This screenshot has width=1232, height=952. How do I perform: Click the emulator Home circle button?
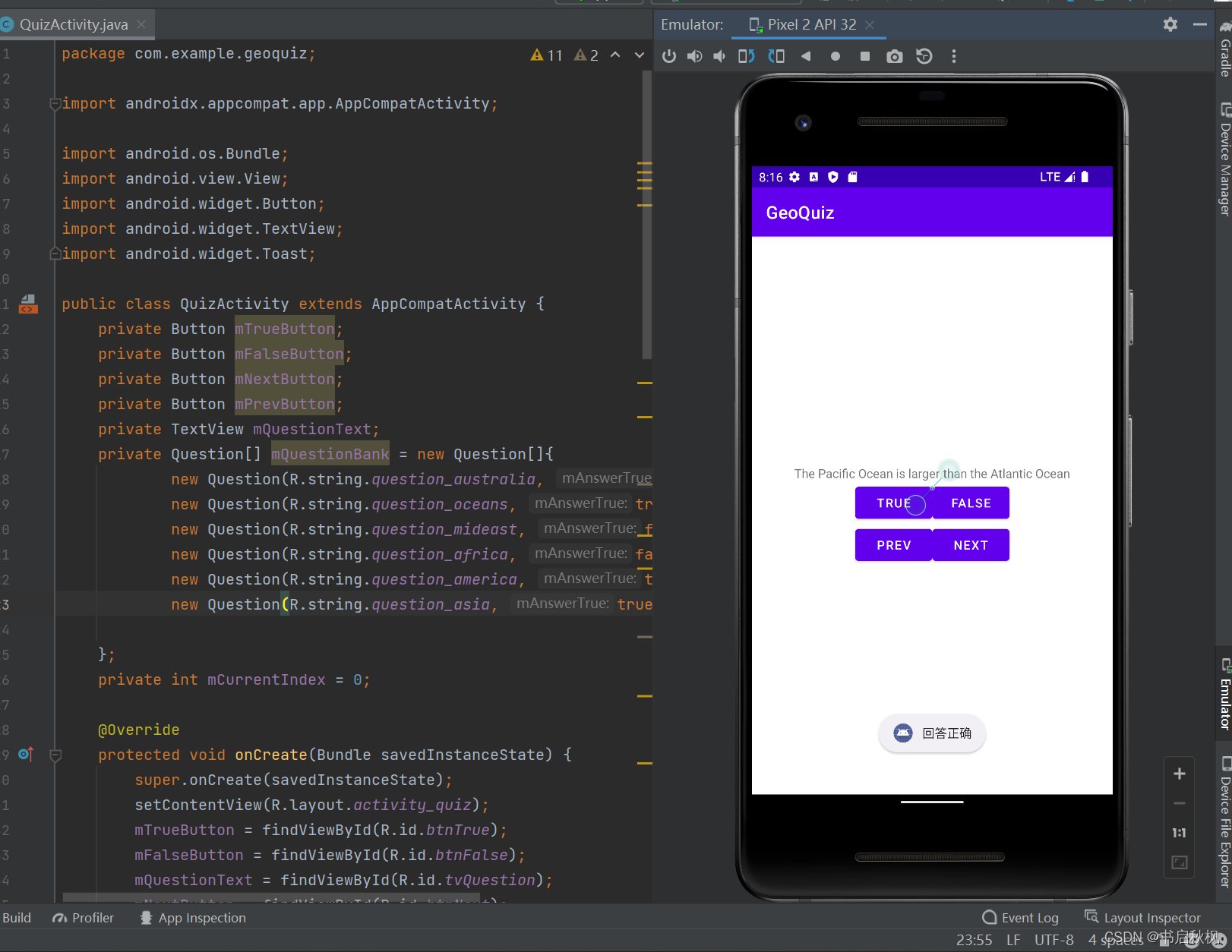click(835, 56)
